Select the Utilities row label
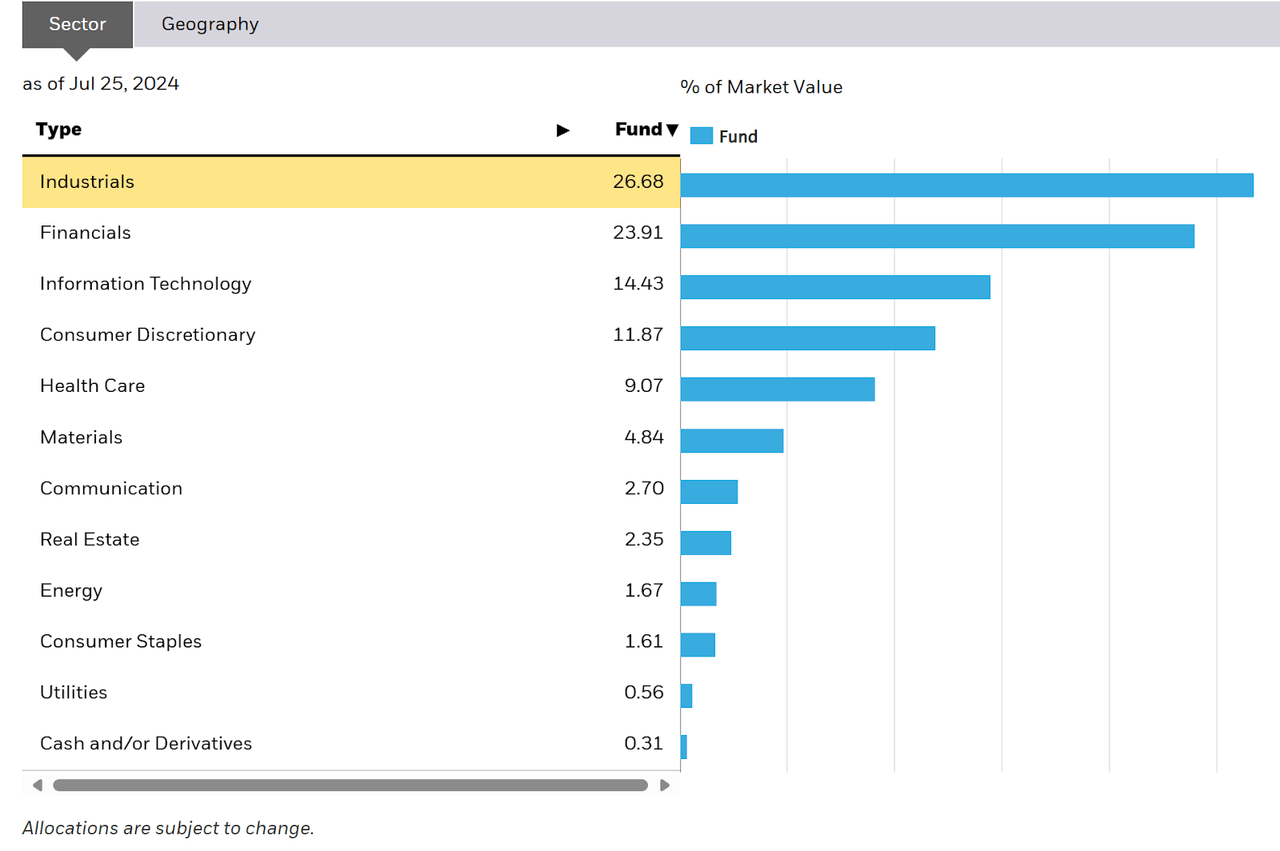This screenshot has height=851, width=1280. (74, 692)
